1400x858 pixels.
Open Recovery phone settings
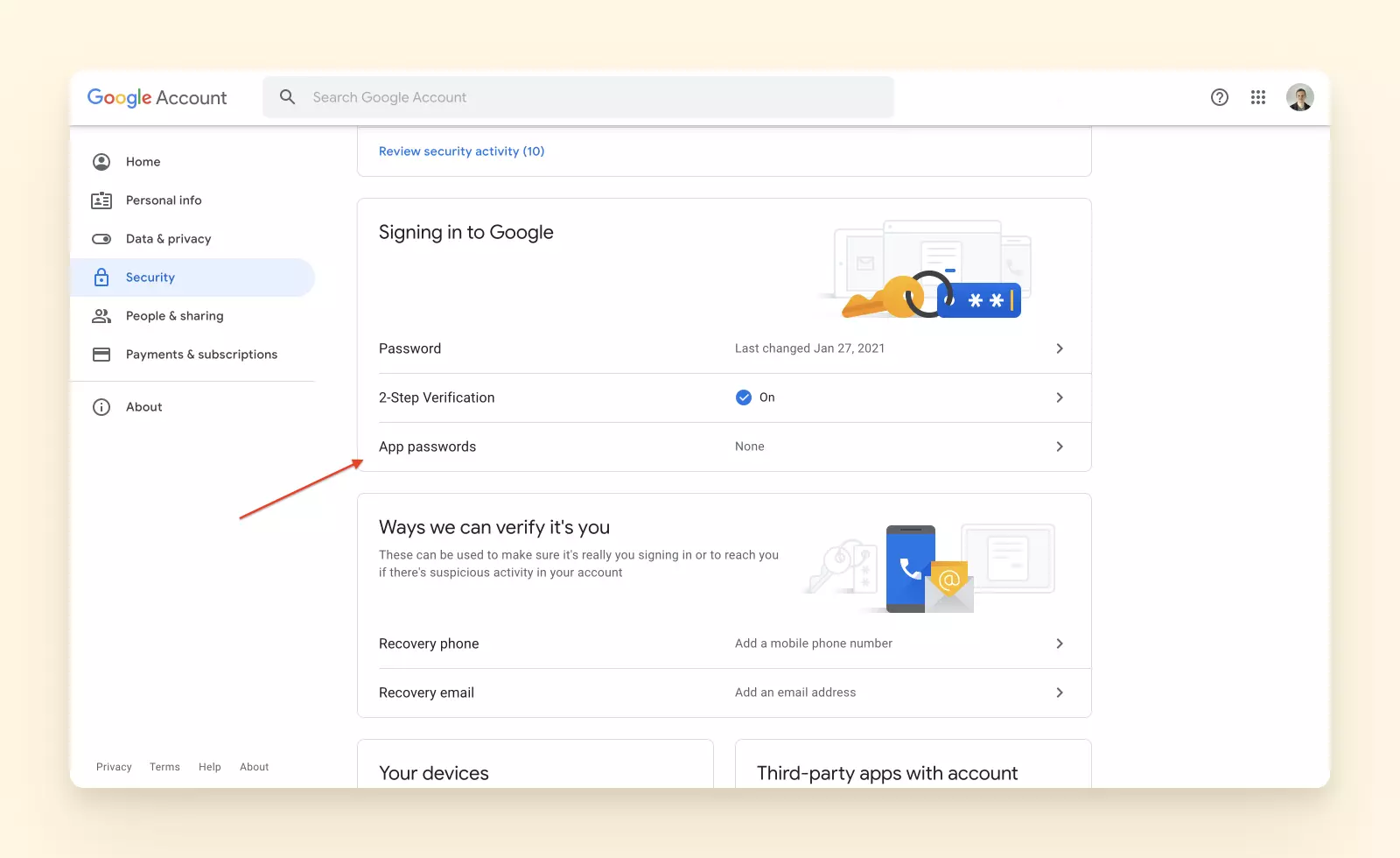pos(724,643)
